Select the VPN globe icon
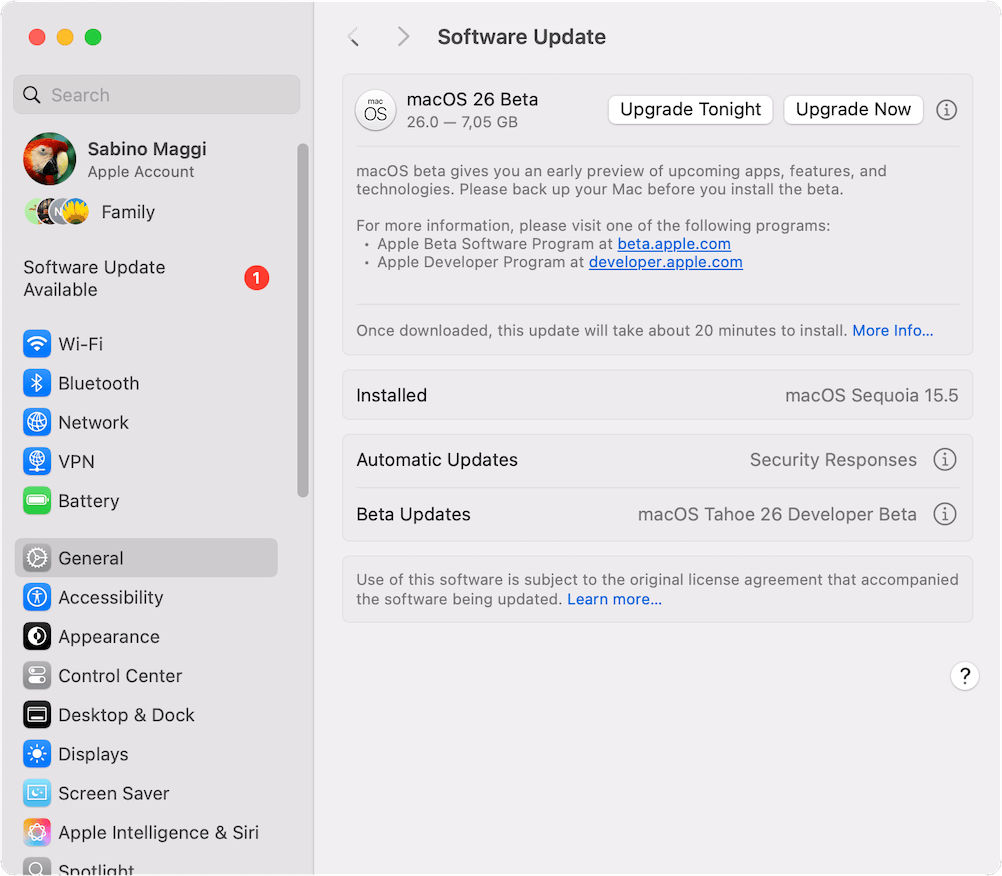 coord(37,461)
